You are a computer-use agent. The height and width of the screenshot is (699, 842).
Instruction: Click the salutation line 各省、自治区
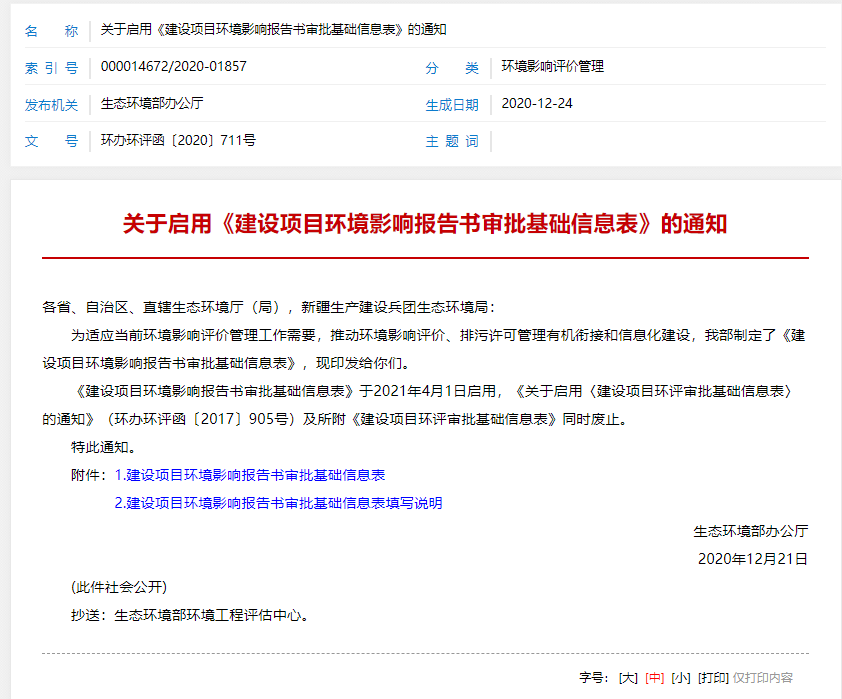click(268, 307)
